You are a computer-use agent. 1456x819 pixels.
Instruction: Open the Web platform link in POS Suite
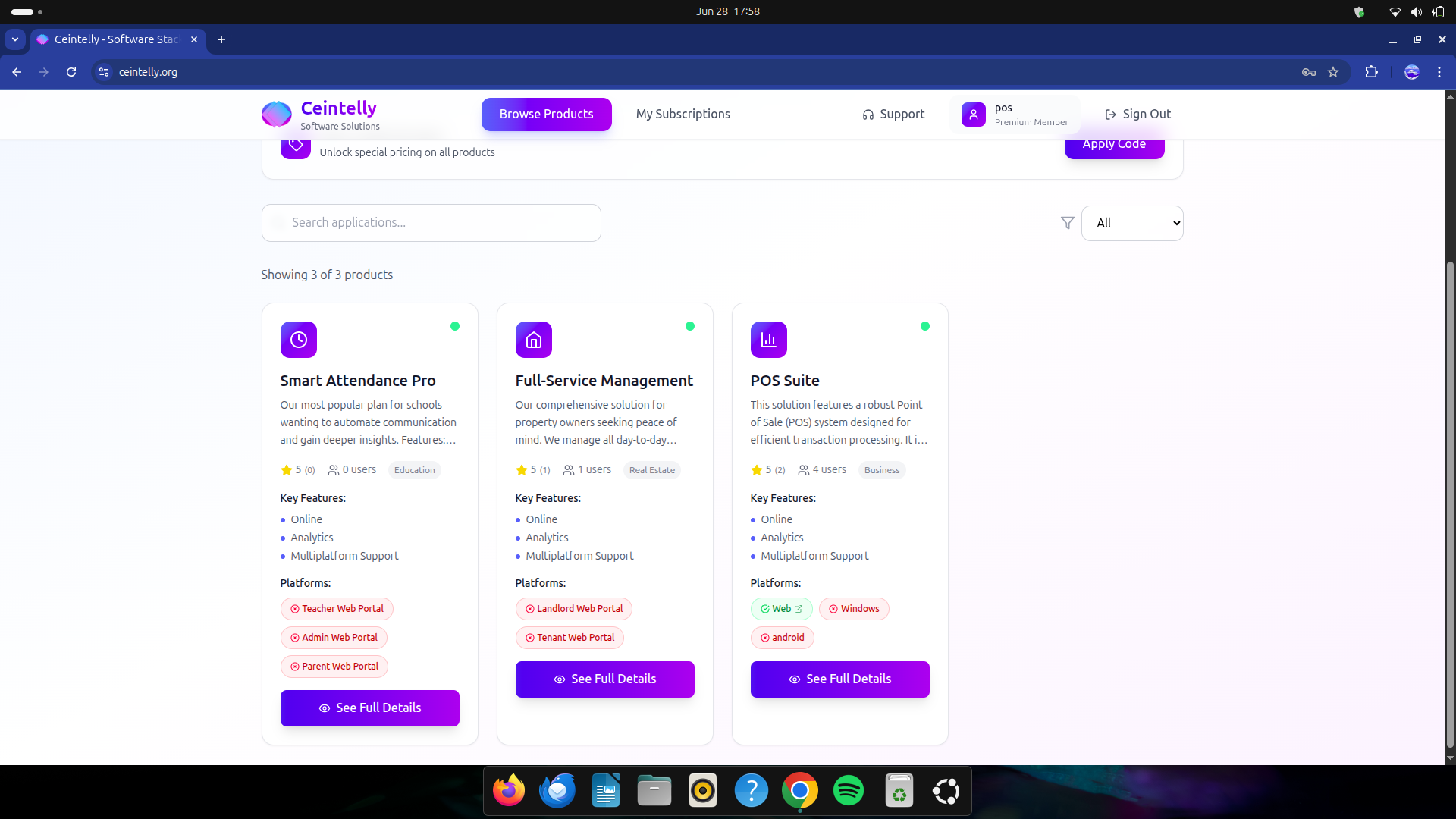[781, 609]
